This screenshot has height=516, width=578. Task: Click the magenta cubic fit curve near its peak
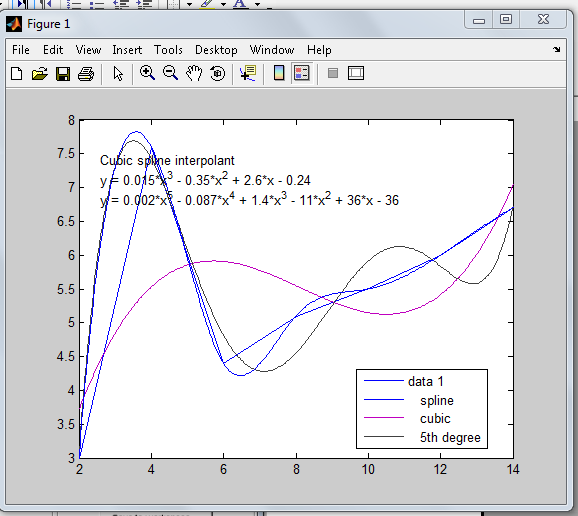(x=214, y=261)
